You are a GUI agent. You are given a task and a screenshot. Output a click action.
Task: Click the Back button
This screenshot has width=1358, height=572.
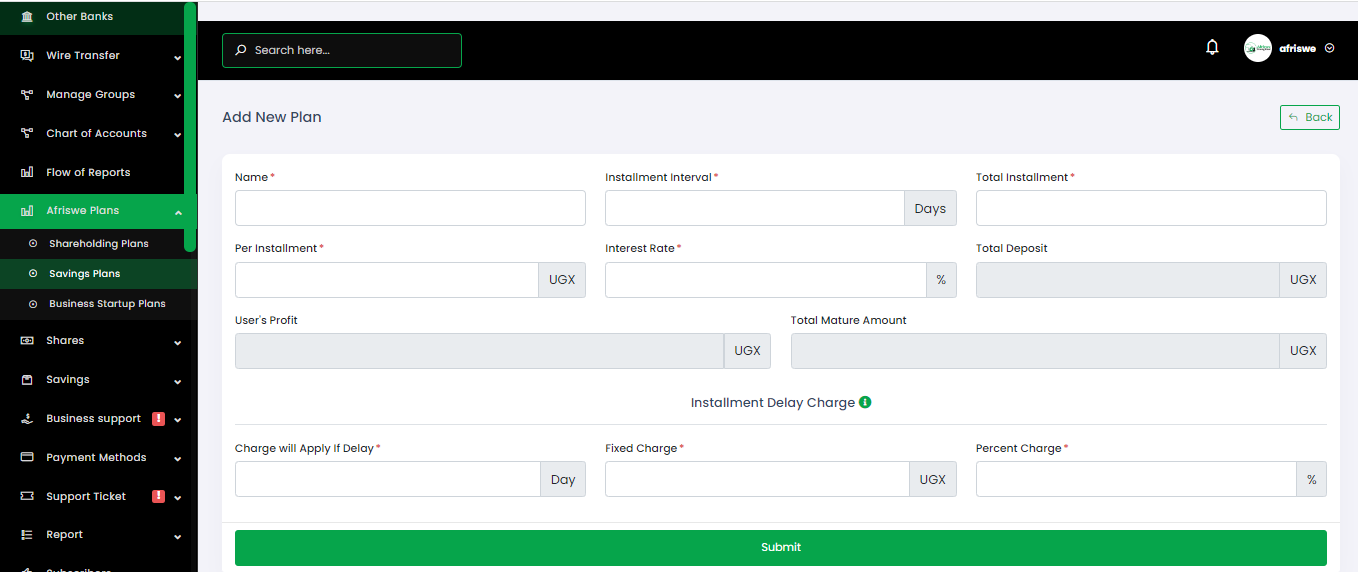1310,117
